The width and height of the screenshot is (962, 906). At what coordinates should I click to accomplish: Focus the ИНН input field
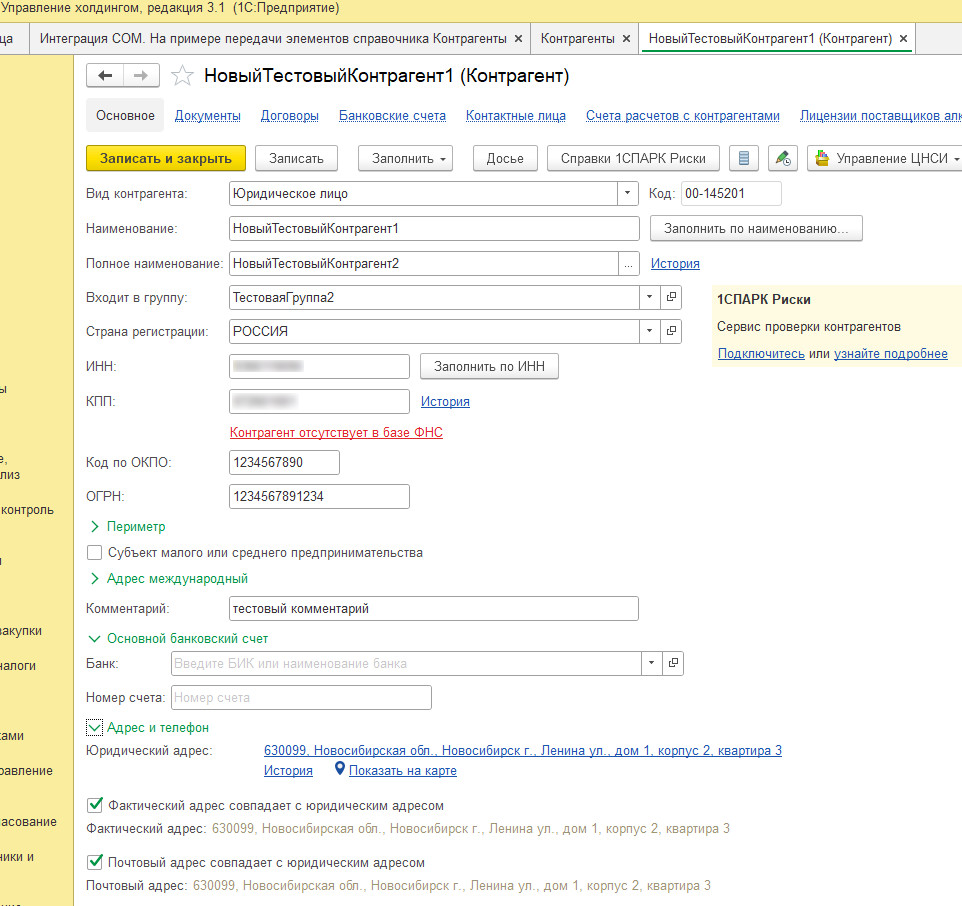319,366
